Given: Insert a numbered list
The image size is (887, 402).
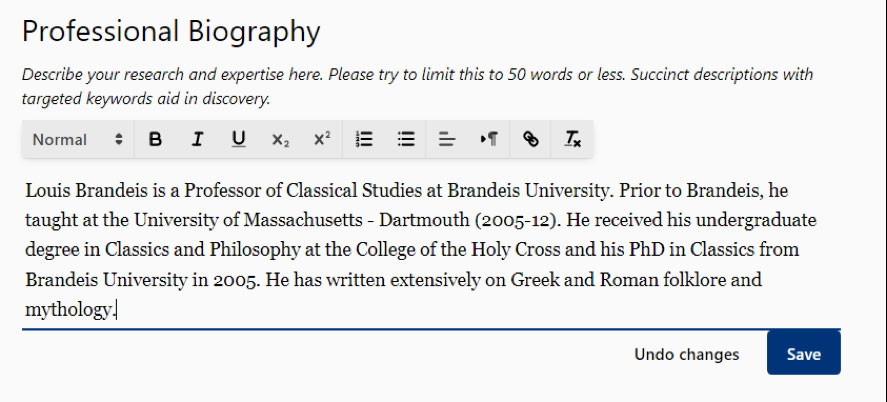Looking at the screenshot, I should (x=364, y=139).
